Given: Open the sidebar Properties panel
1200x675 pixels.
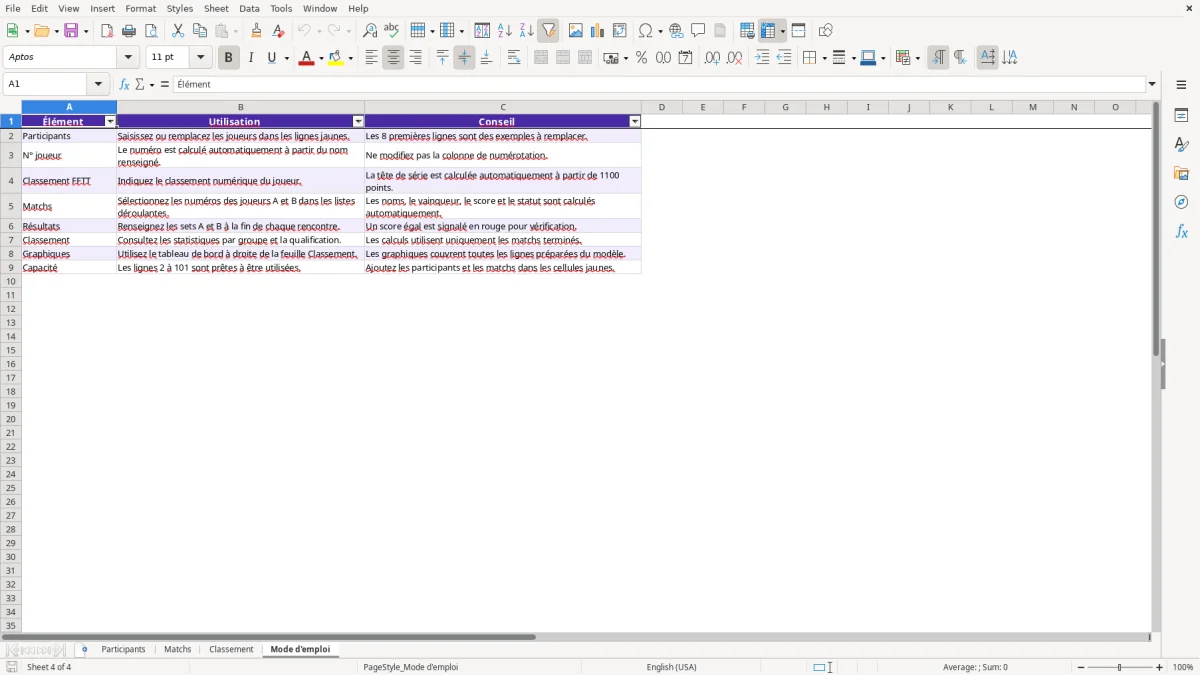Looking at the screenshot, I should click(1181, 115).
